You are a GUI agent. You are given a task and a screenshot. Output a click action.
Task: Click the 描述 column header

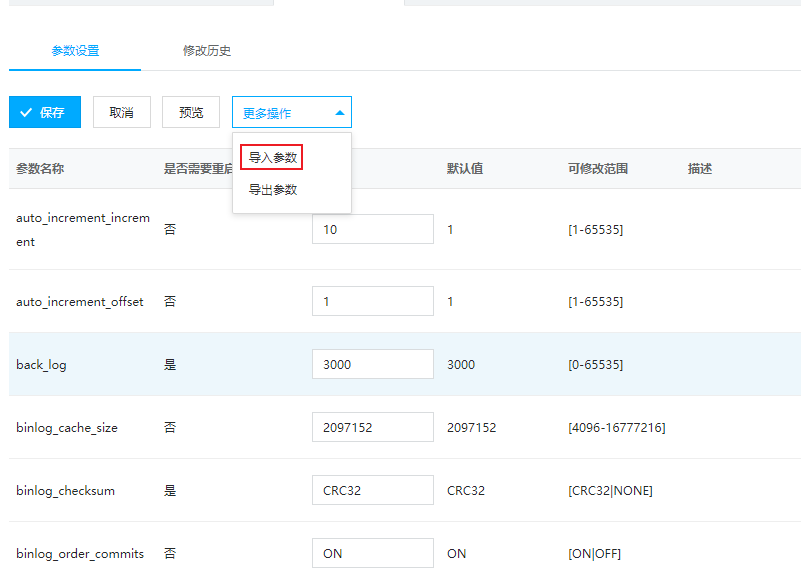coord(700,169)
